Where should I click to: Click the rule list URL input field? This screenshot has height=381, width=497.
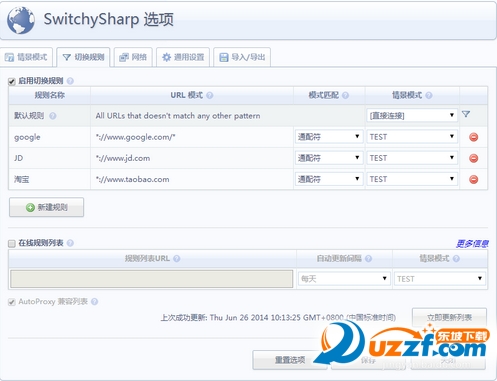tap(152, 279)
